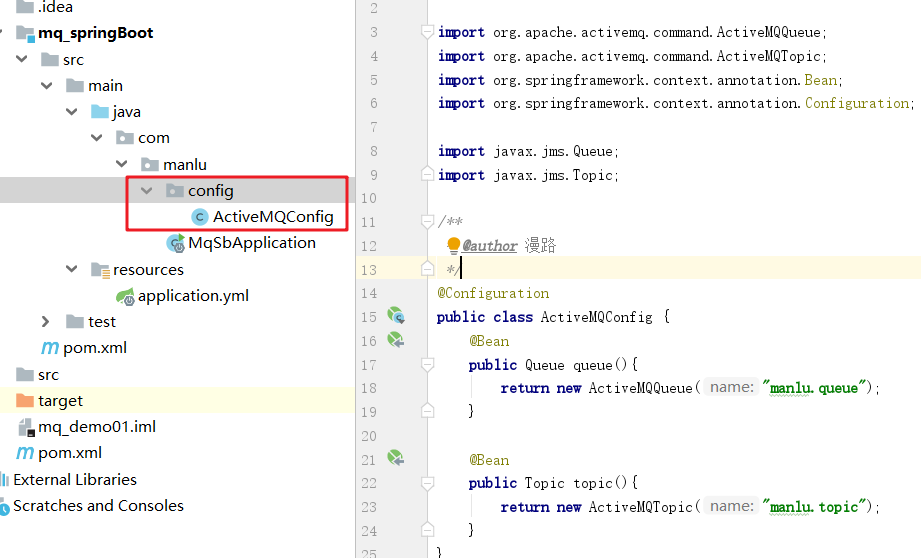Open the root pom.xml below mq_demo01.iml
Screen dimensions: 921x558
tap(70, 453)
